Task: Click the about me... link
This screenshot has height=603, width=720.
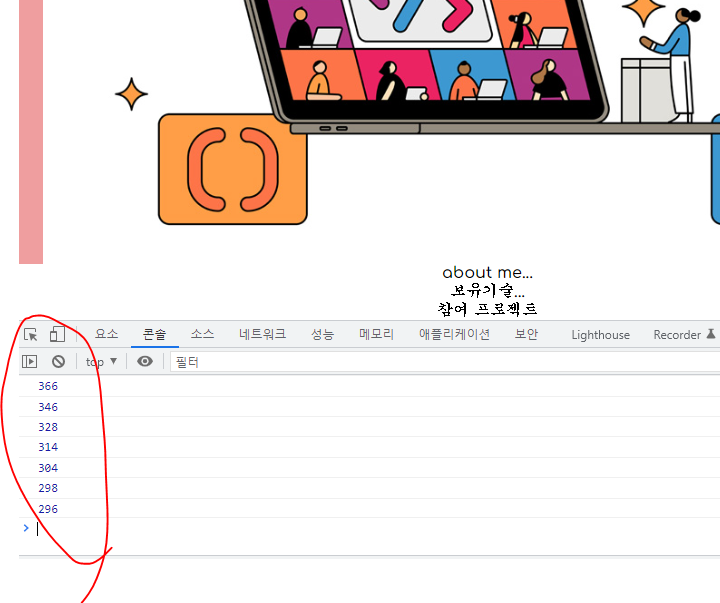Action: (488, 273)
